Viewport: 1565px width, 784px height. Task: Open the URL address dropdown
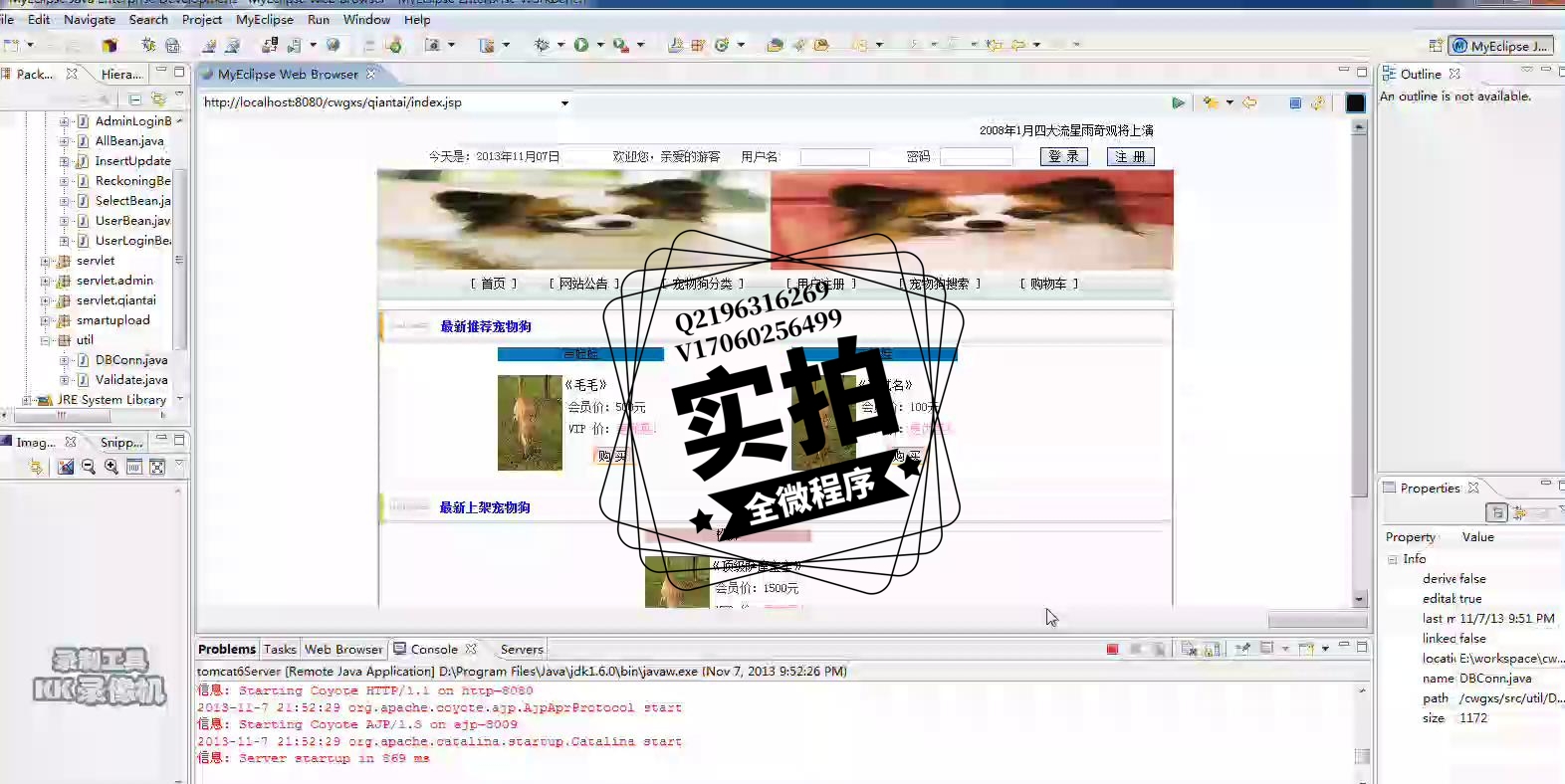564,102
